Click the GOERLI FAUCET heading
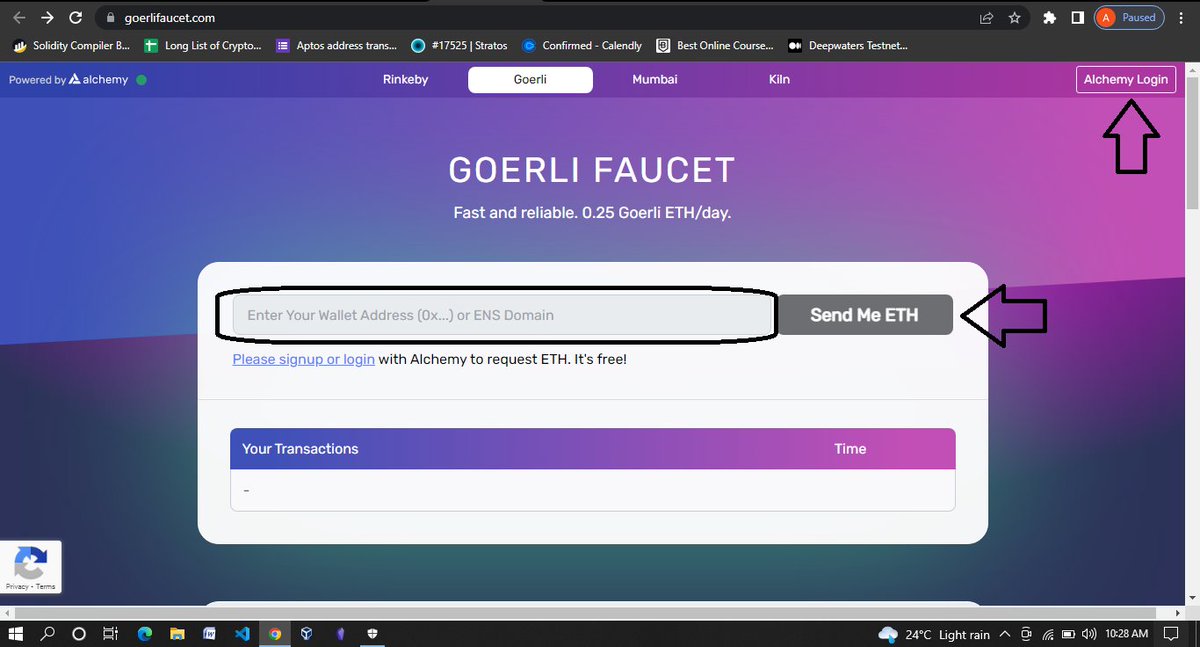1200x647 pixels. coord(592,171)
